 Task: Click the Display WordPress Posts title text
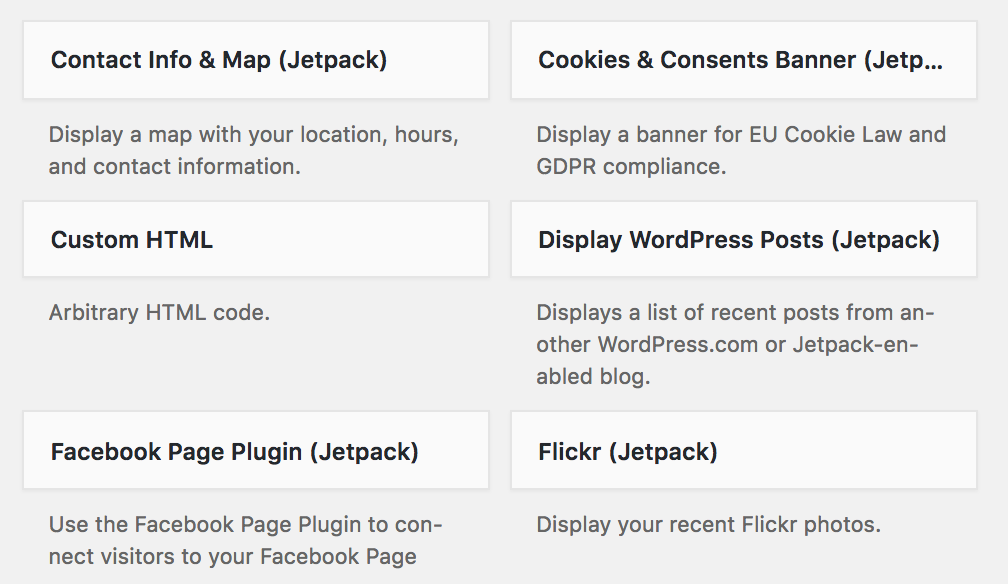coord(739,240)
